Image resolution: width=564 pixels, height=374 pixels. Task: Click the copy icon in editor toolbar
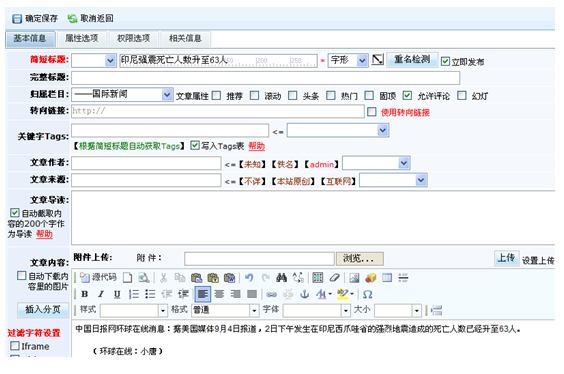(179, 278)
